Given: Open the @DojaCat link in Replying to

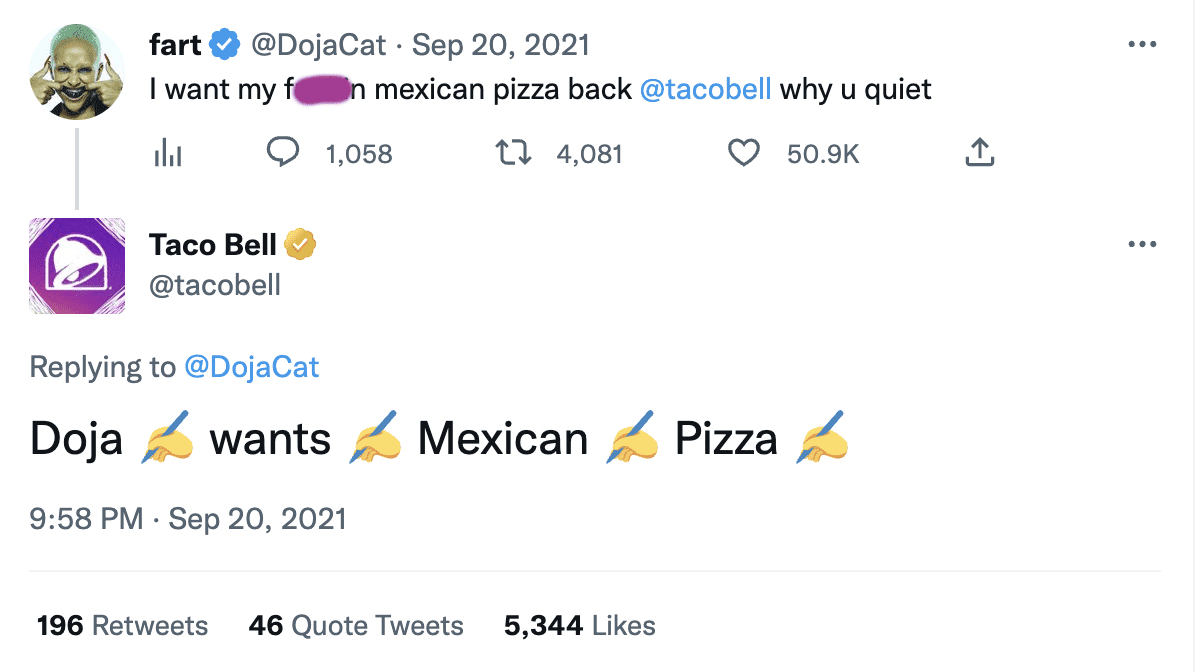Looking at the screenshot, I should click(x=251, y=367).
